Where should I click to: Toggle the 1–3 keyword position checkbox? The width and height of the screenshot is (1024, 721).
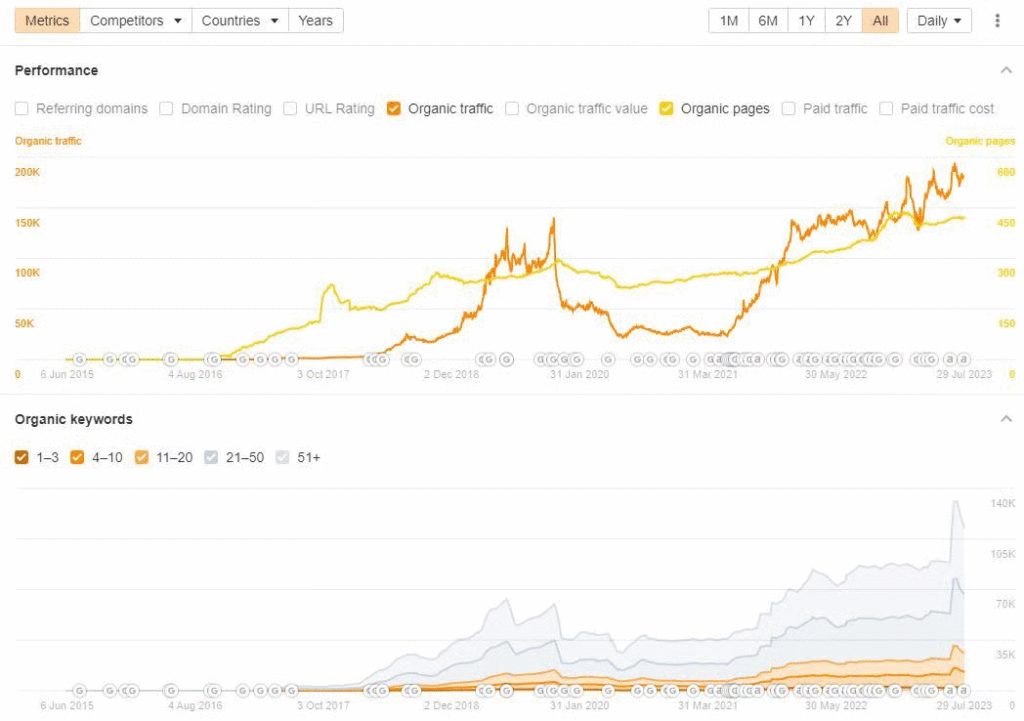click(22, 457)
